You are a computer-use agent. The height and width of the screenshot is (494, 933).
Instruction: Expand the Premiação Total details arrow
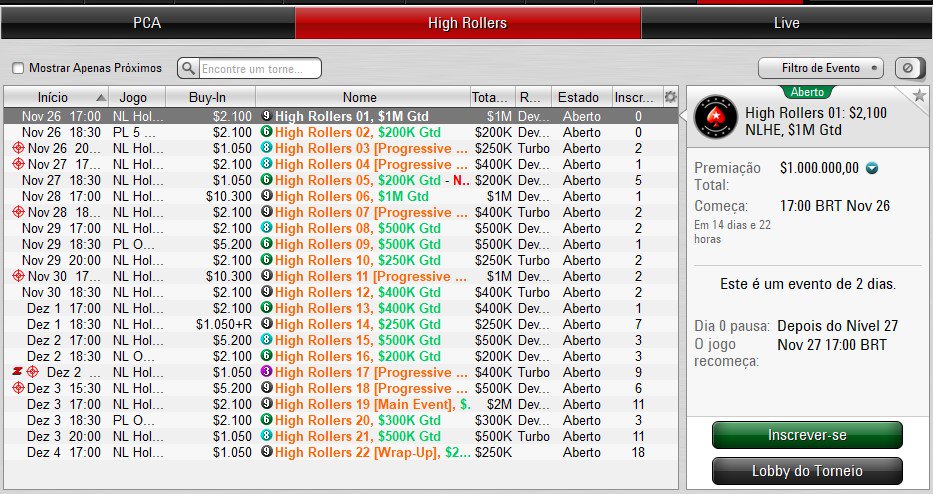coord(872,168)
